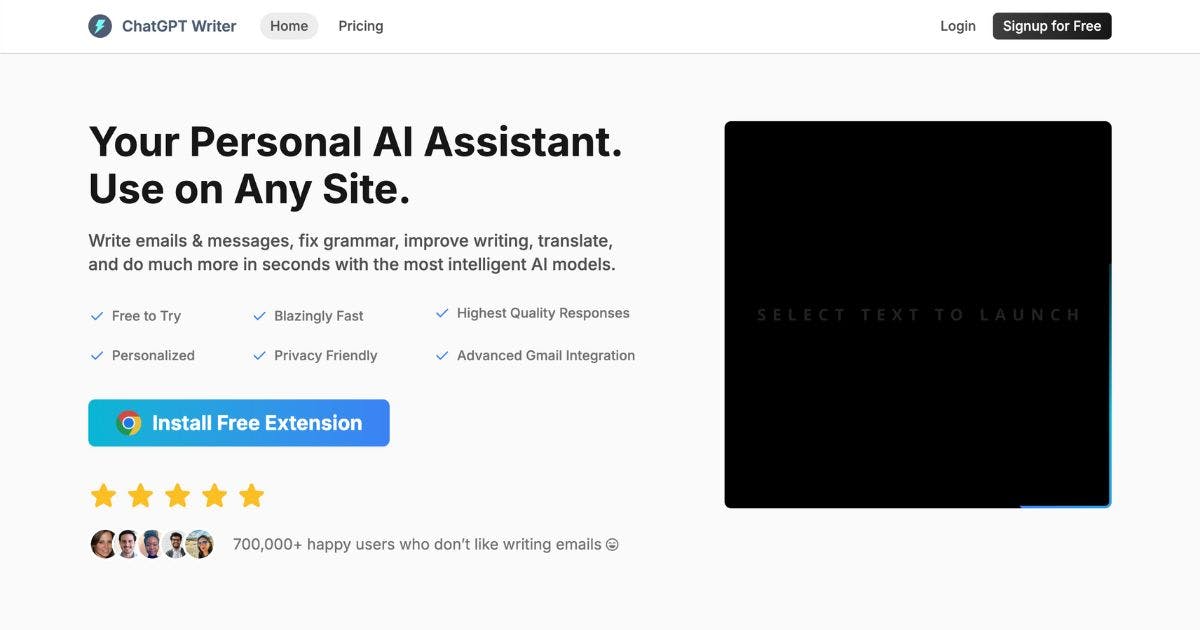Click the ChatGPT Writer brand name text

tap(179, 26)
